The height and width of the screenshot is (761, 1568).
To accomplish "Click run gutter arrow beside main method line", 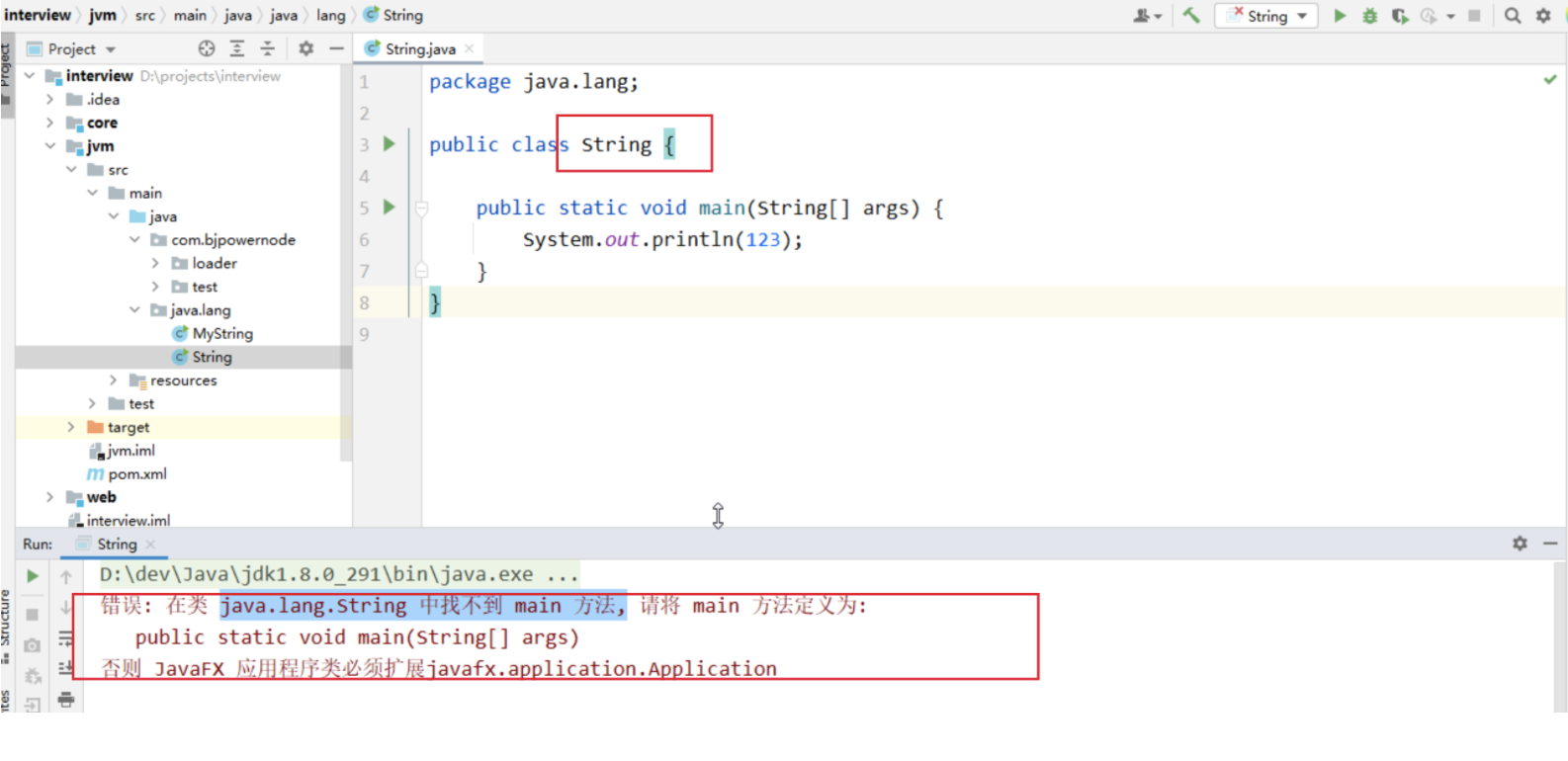I will coord(390,208).
